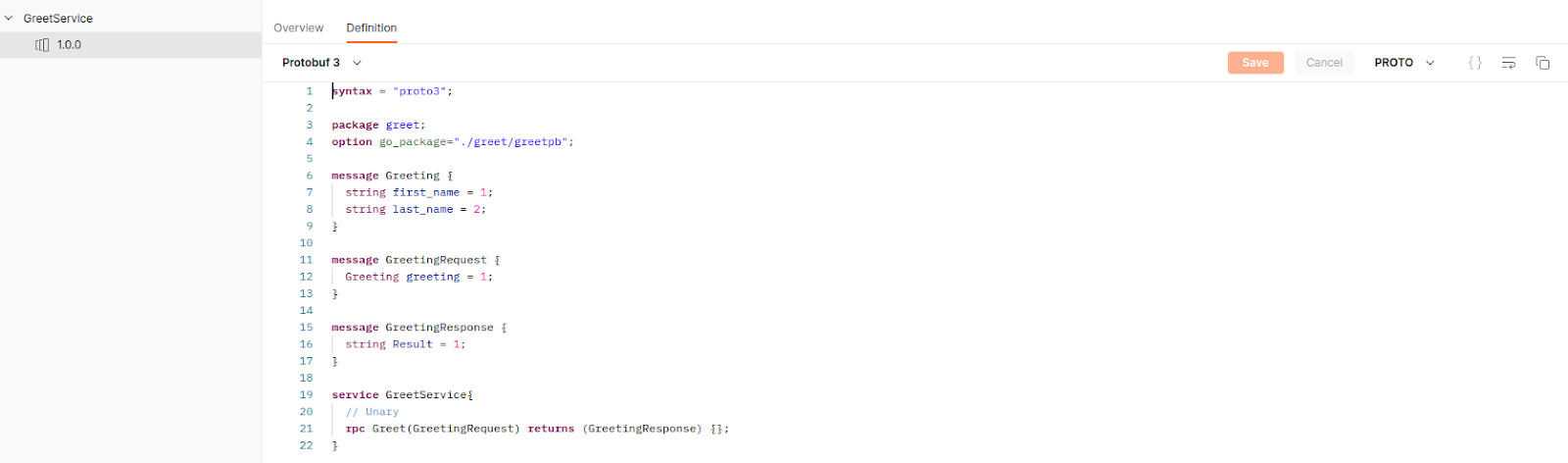Click the string first_name field line
This screenshot has height=463, width=1568.
pyautogui.click(x=418, y=193)
